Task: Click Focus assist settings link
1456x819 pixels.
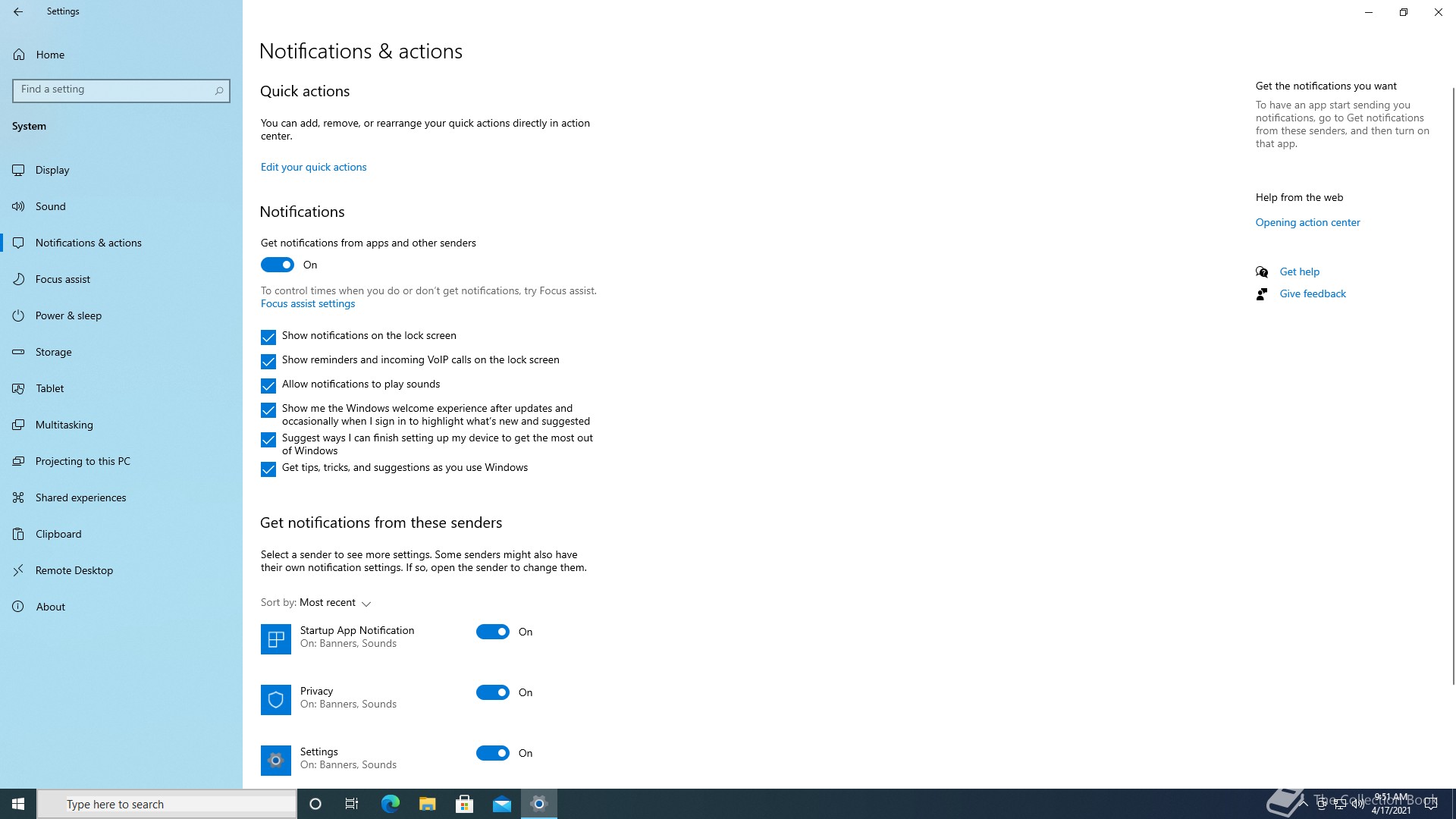Action: [308, 303]
